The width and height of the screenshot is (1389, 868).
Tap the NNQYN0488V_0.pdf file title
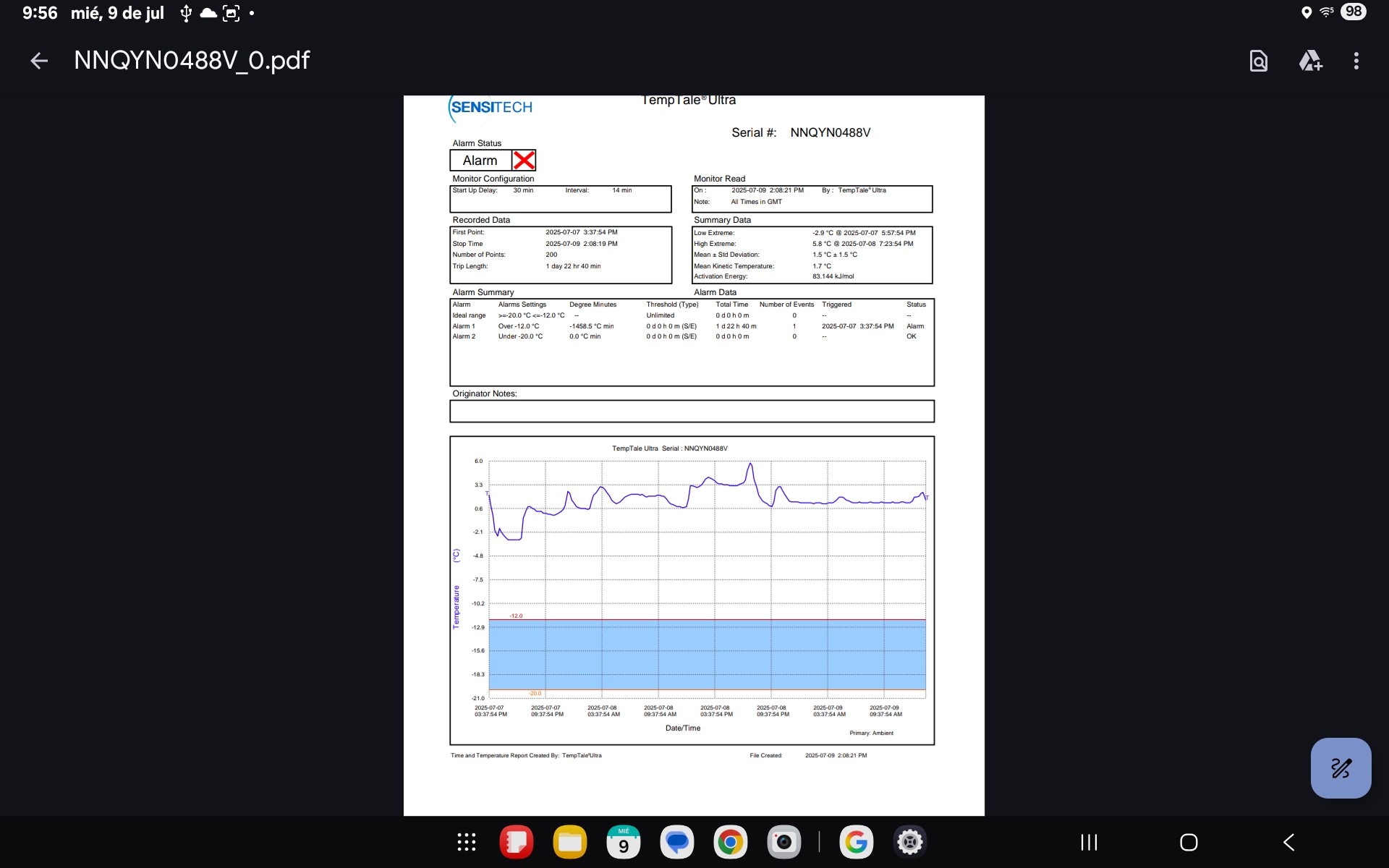pos(192,60)
